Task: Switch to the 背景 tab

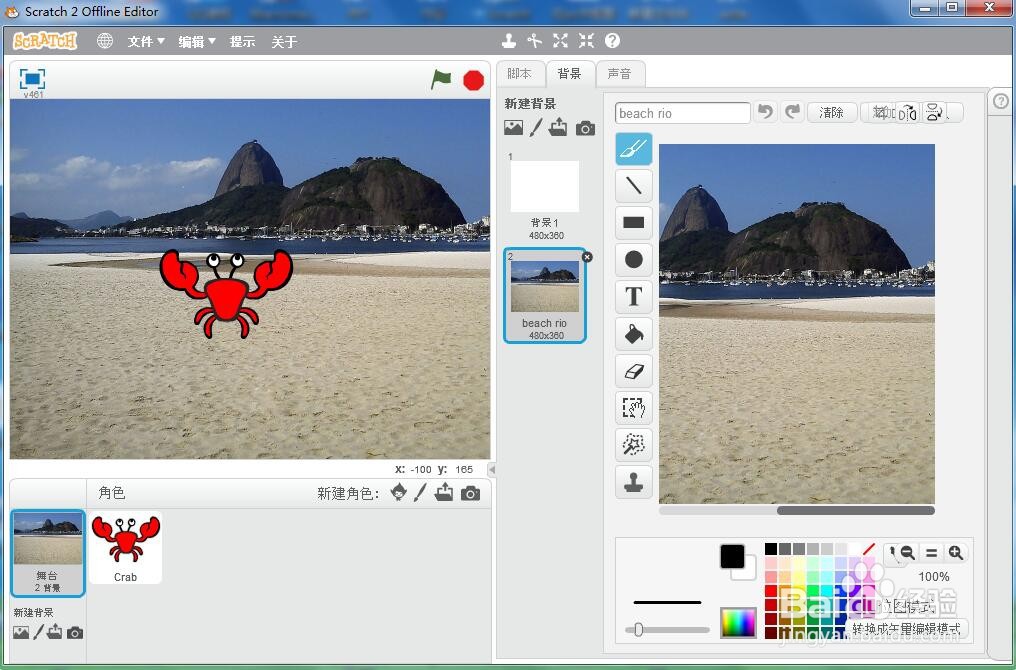Action: coord(570,73)
